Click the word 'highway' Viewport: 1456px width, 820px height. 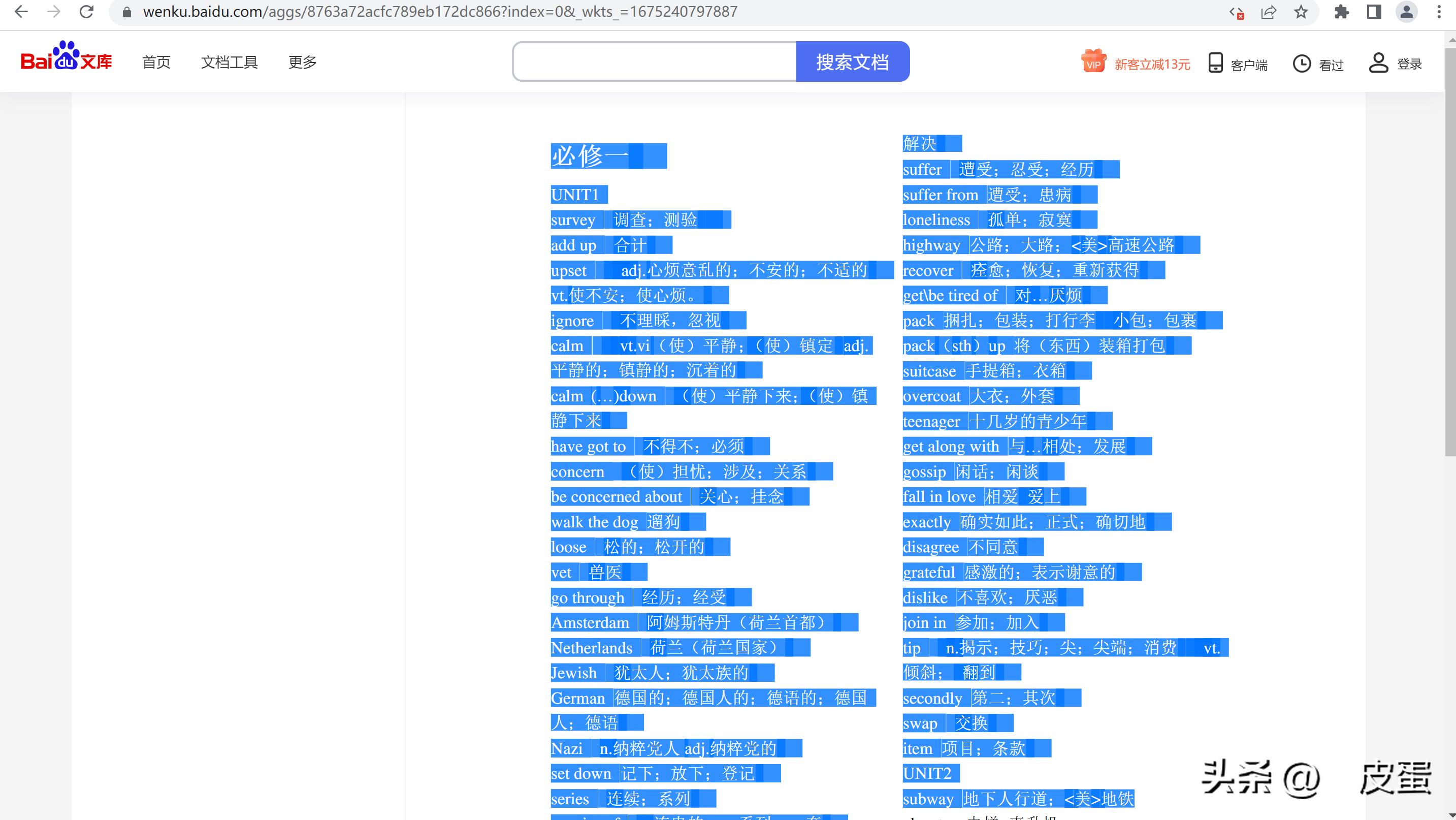click(931, 245)
